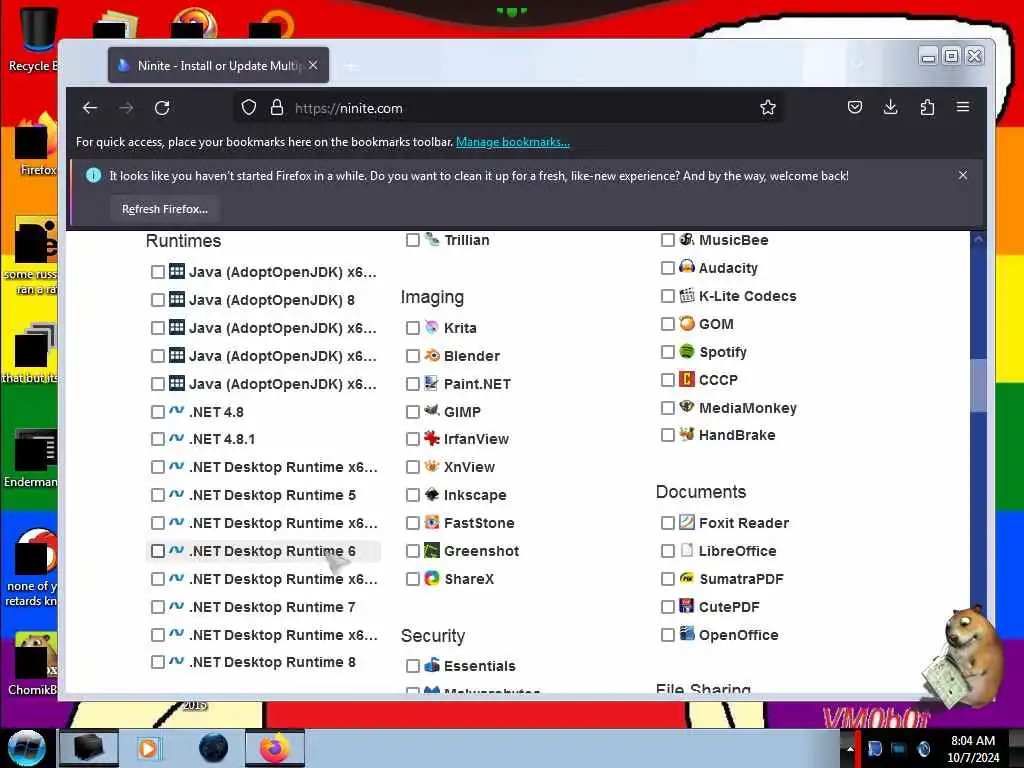
Task: Click the ninite.com address bar
Action: [509, 108]
